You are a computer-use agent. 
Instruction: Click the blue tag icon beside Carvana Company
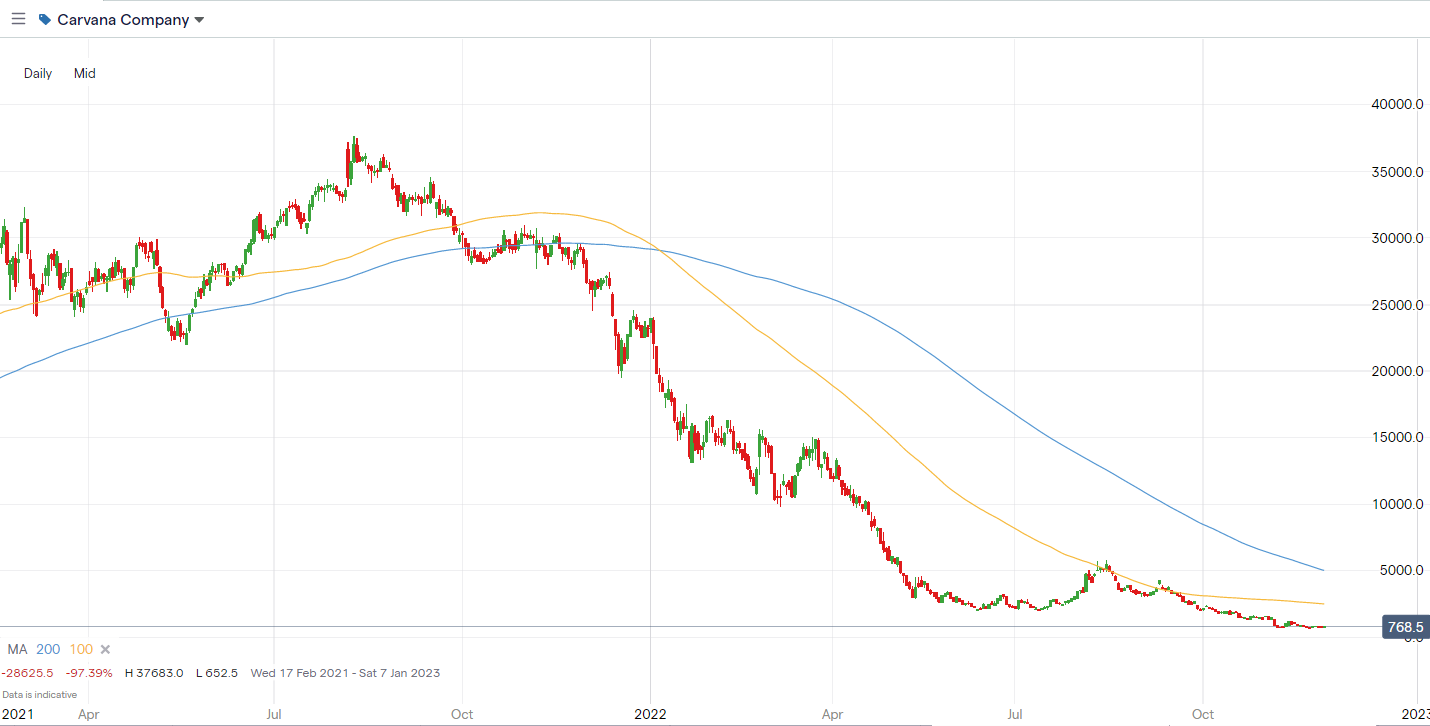coord(44,19)
